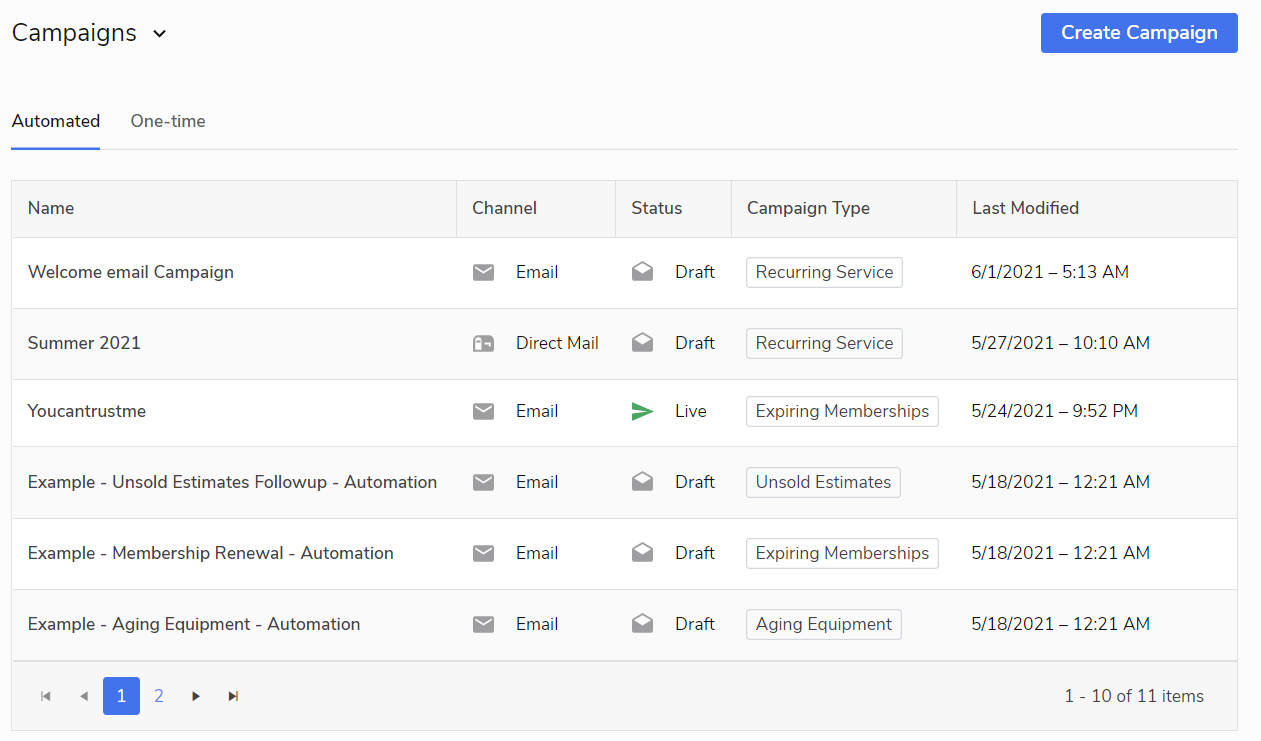Click the next page arrow icon
The image size is (1261, 741).
tap(195, 696)
